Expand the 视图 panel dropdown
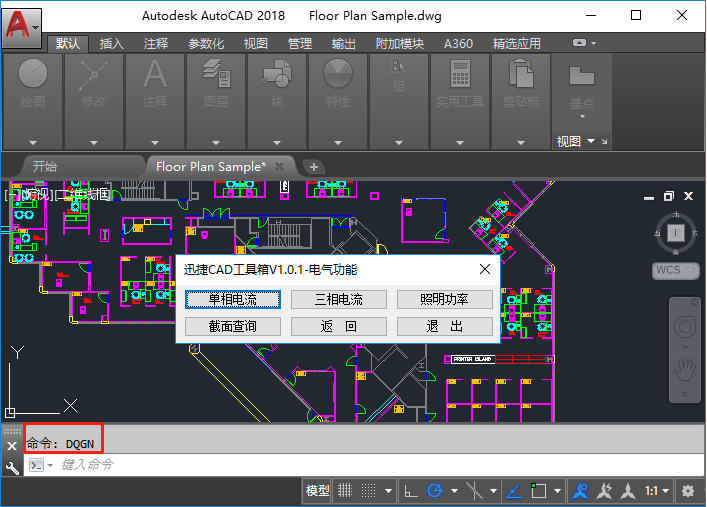 (x=591, y=141)
